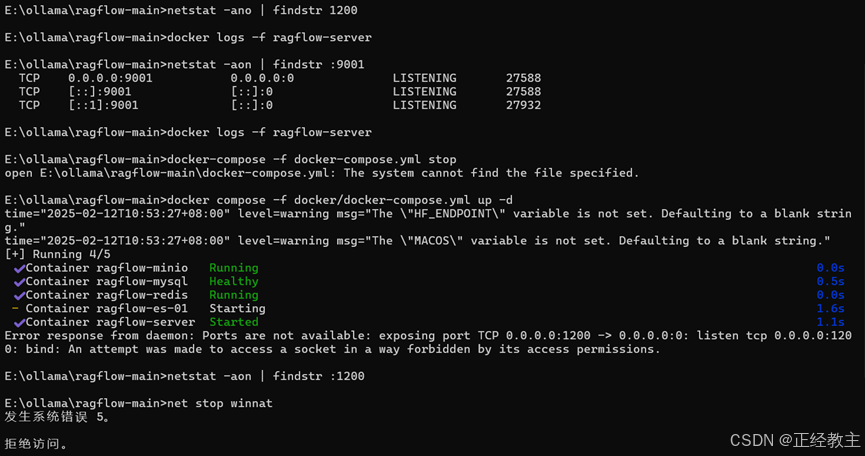This screenshot has height=456, width=865.
Task: Click the CSDN @正经教主 watermark
Action: click(x=795, y=440)
